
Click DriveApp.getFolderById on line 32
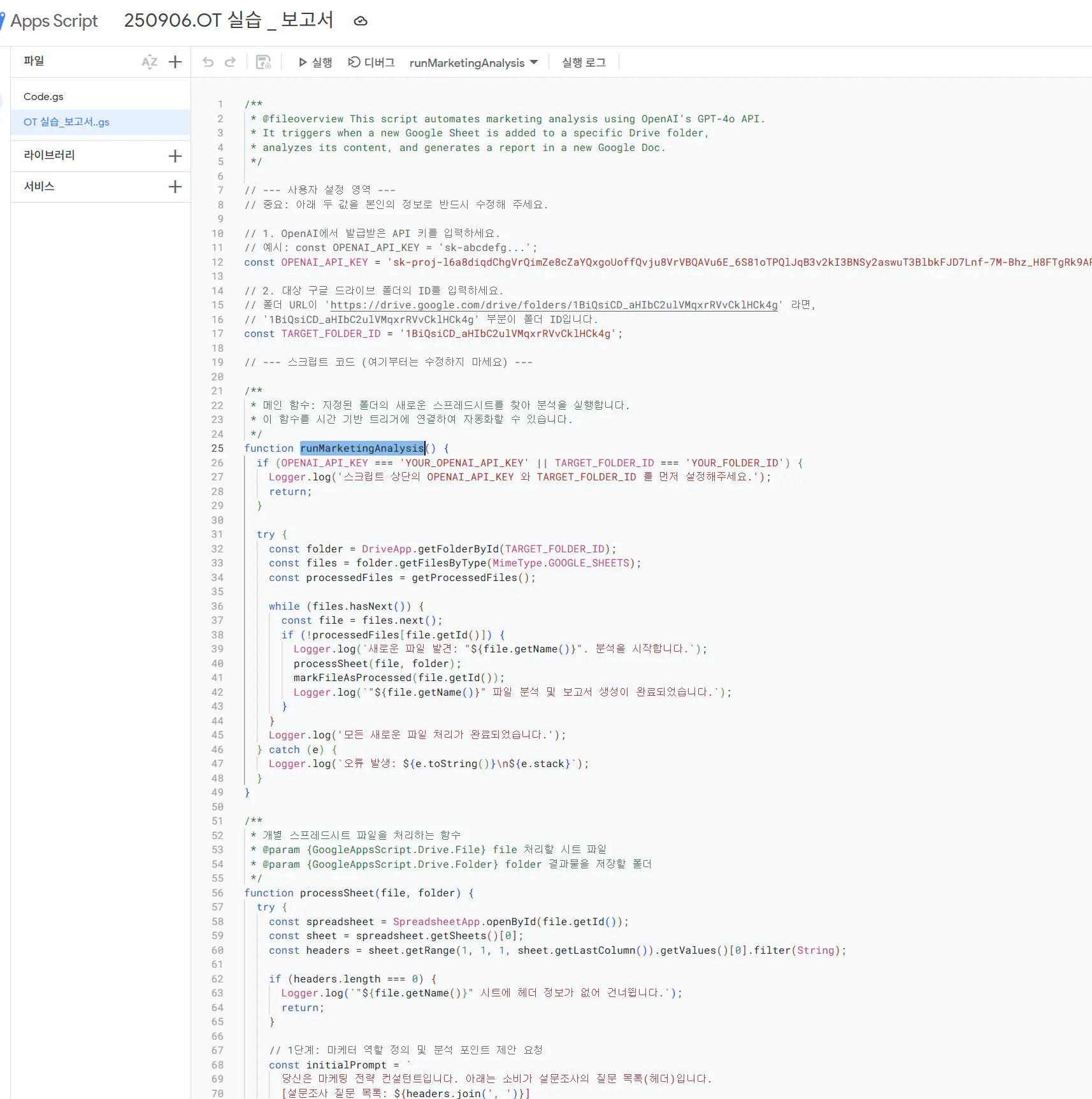430,549
